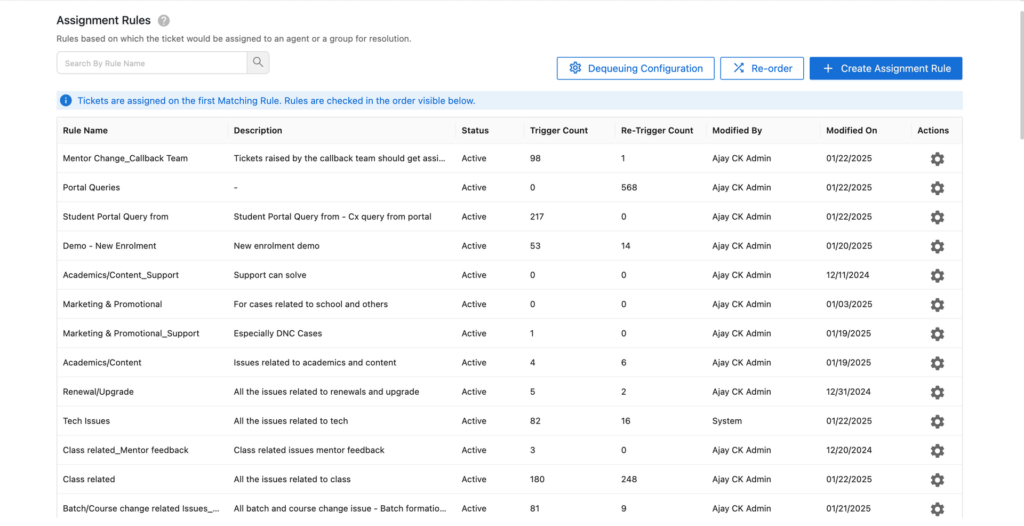This screenshot has height=526, width=1024.
Task: Select the Demo - New Enrolment rule name
Action: (110, 246)
